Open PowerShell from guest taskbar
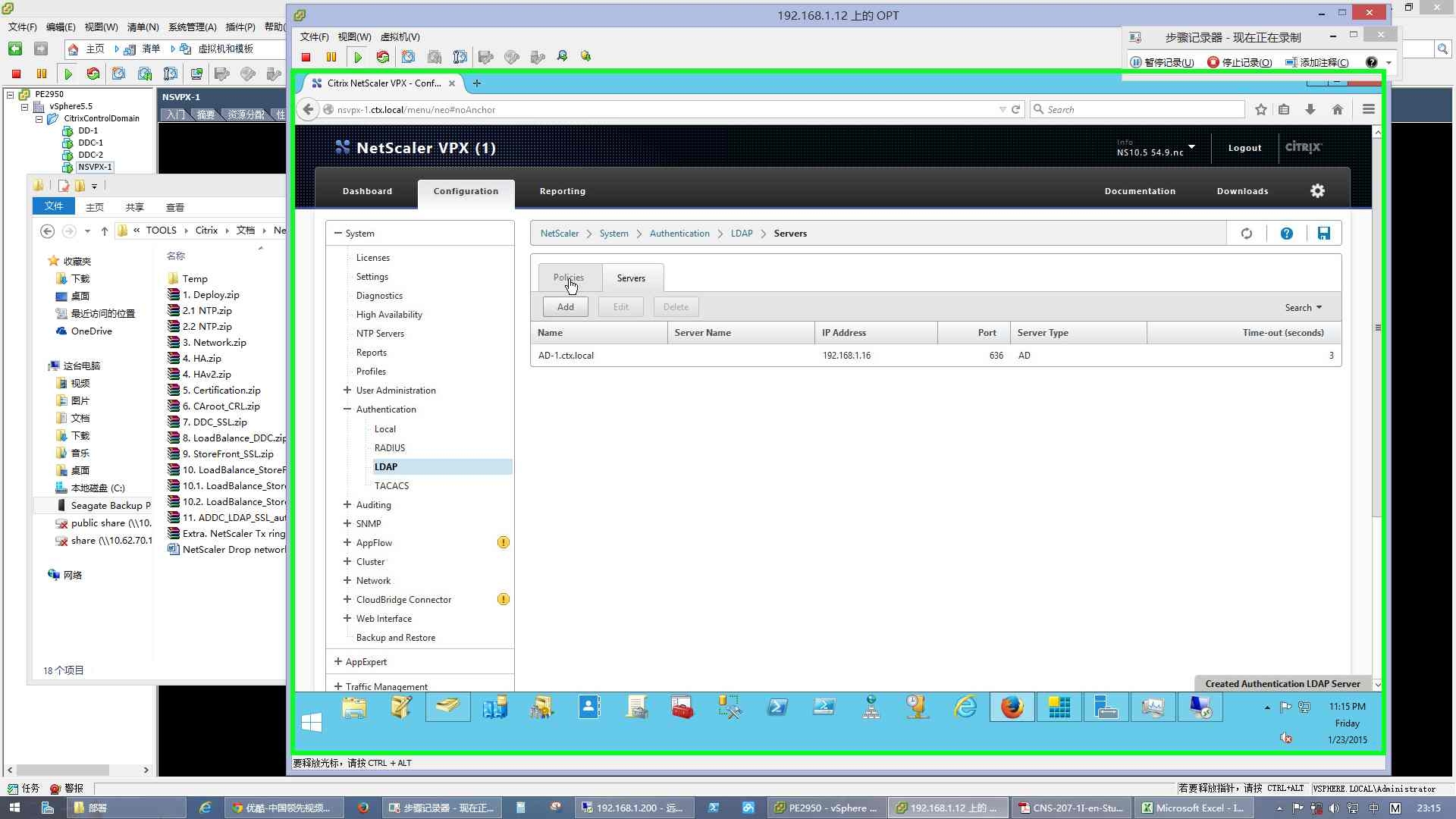The image size is (1456, 819). point(777,708)
